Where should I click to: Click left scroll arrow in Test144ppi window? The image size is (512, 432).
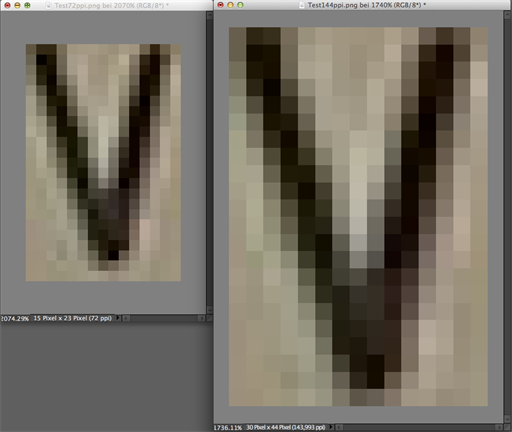[339, 427]
